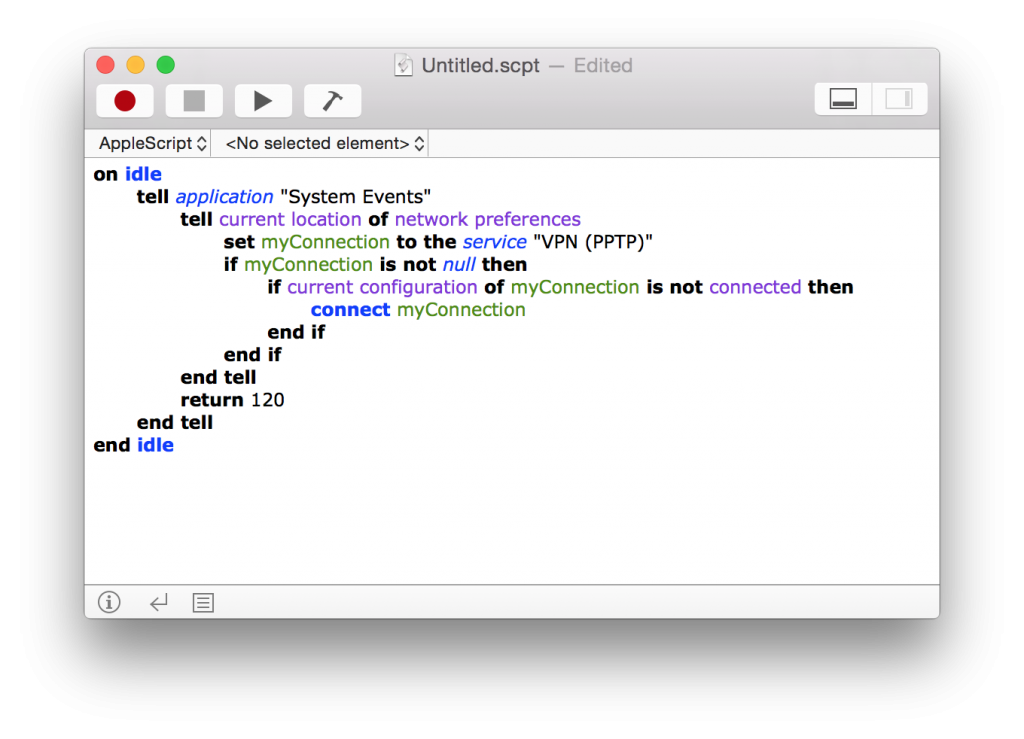Open the No selected element dropdown
The image size is (1024, 739).
point(325,143)
